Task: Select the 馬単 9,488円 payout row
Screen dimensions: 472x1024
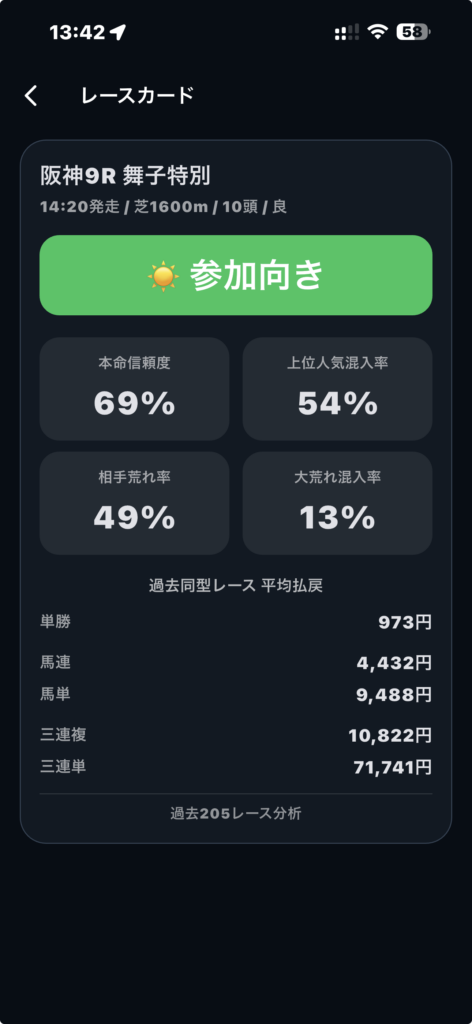Action: (236, 694)
